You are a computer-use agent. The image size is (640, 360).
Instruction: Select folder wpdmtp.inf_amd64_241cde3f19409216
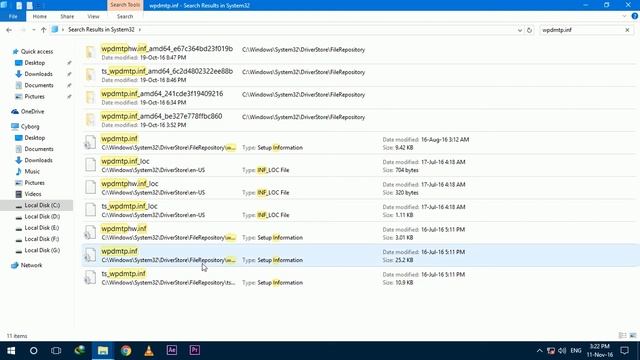(x=359, y=98)
